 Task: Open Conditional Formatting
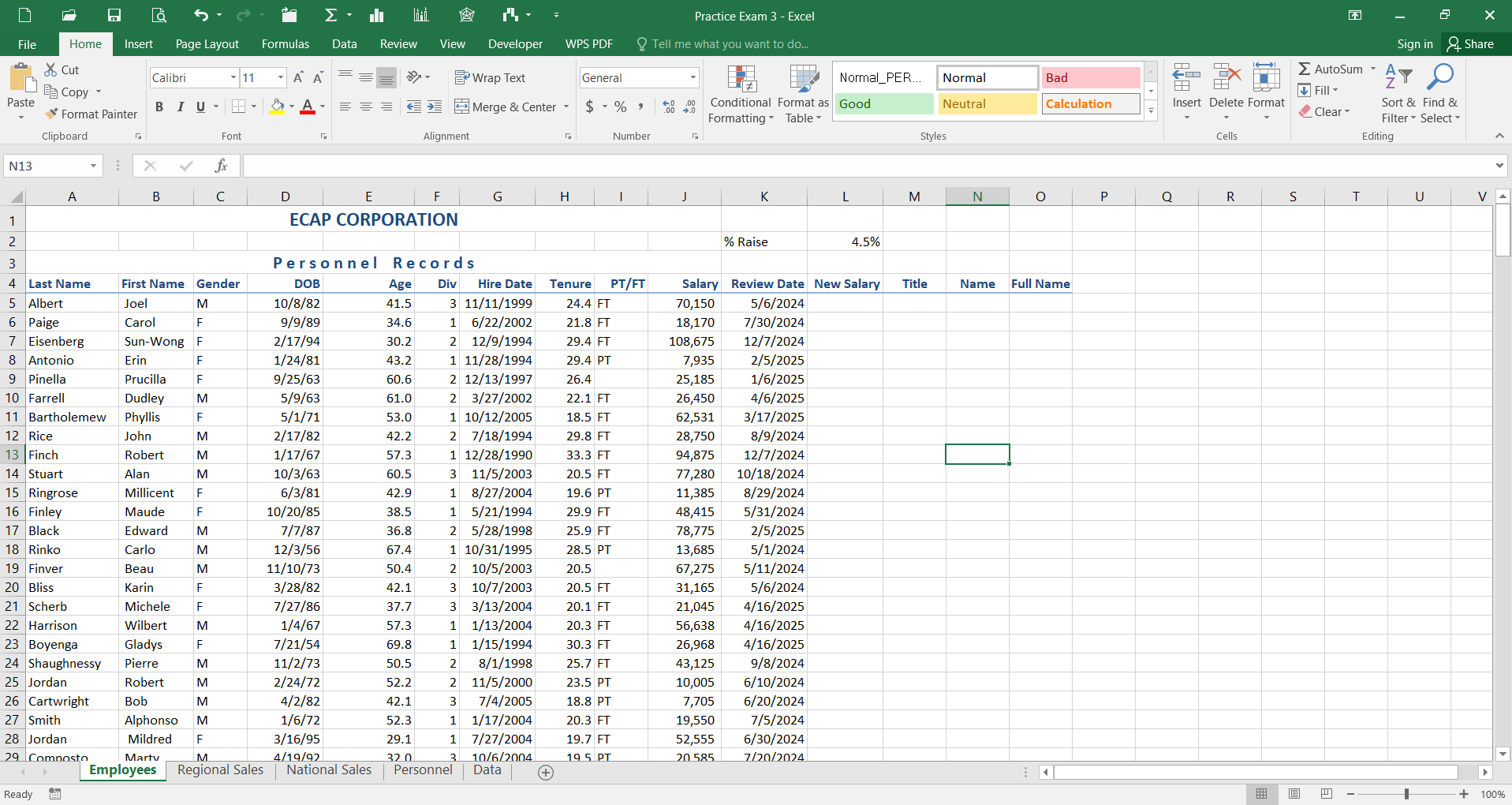click(739, 93)
